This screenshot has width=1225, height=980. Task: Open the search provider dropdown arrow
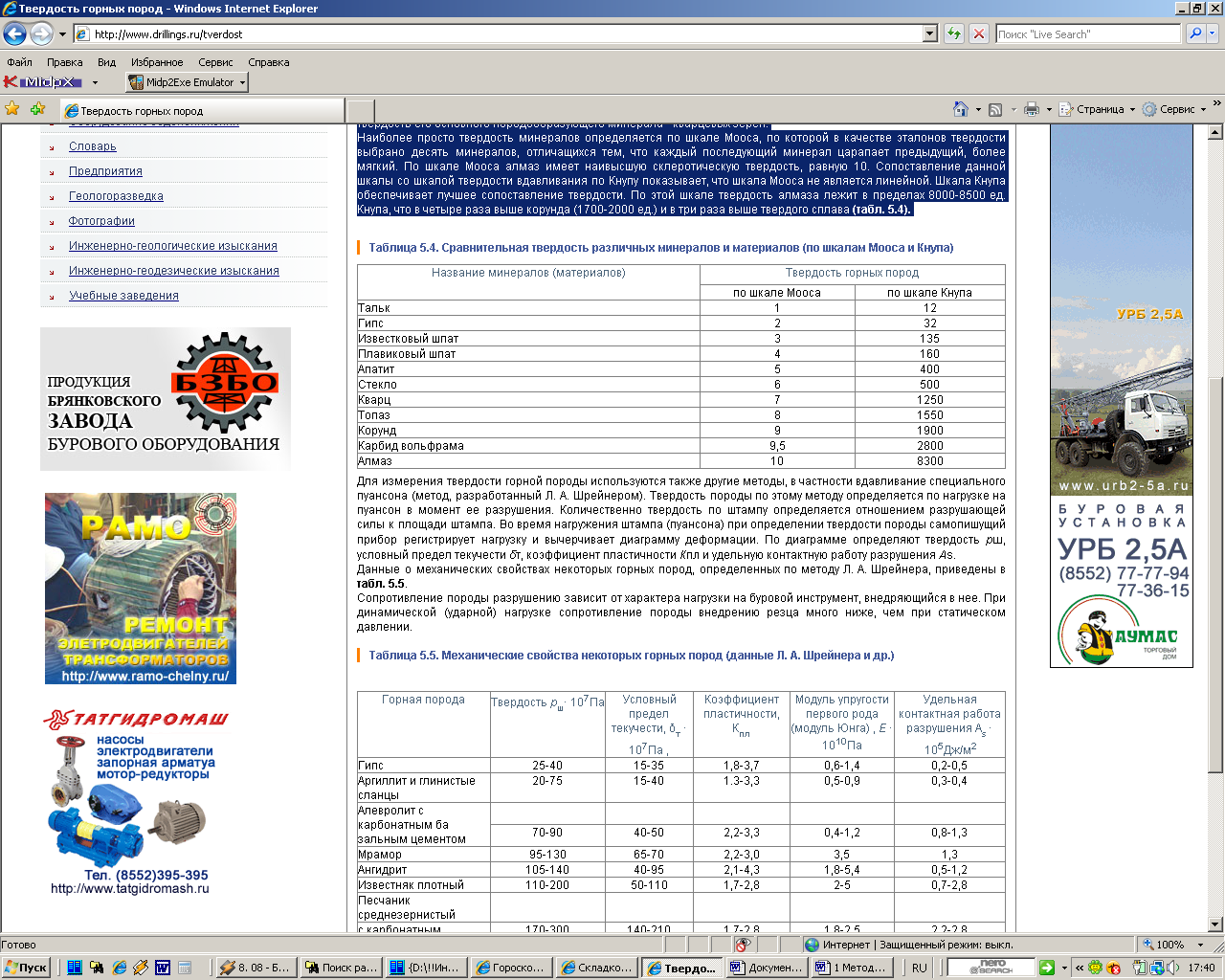(x=1214, y=33)
